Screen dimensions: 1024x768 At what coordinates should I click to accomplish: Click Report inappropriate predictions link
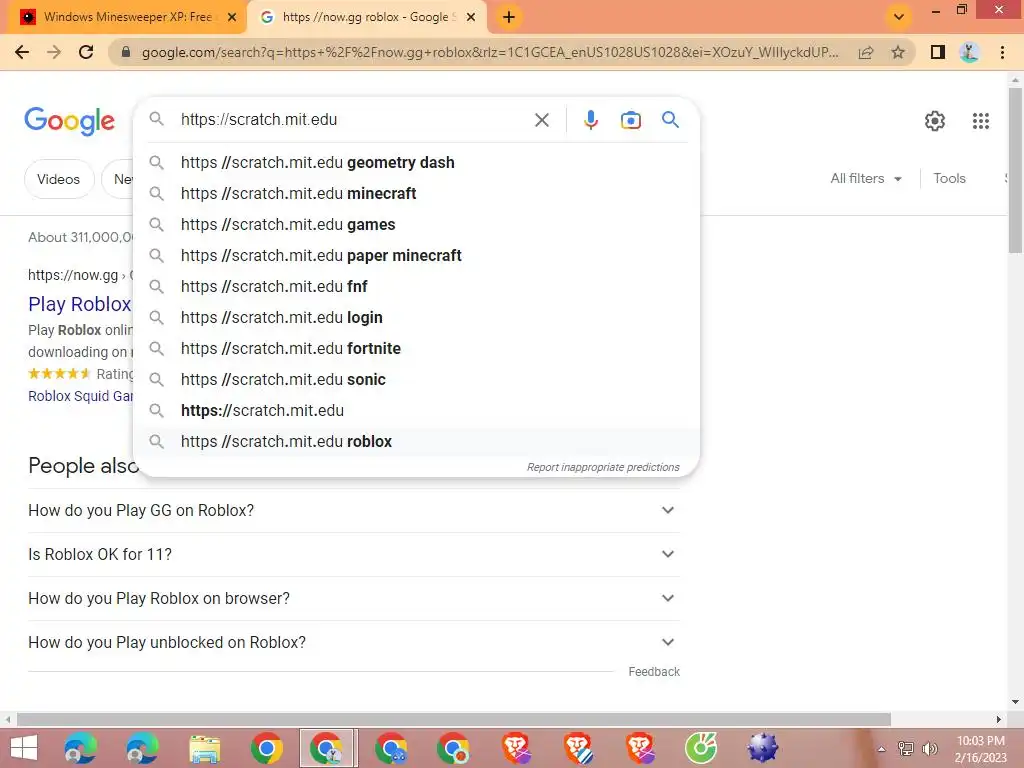(x=603, y=468)
